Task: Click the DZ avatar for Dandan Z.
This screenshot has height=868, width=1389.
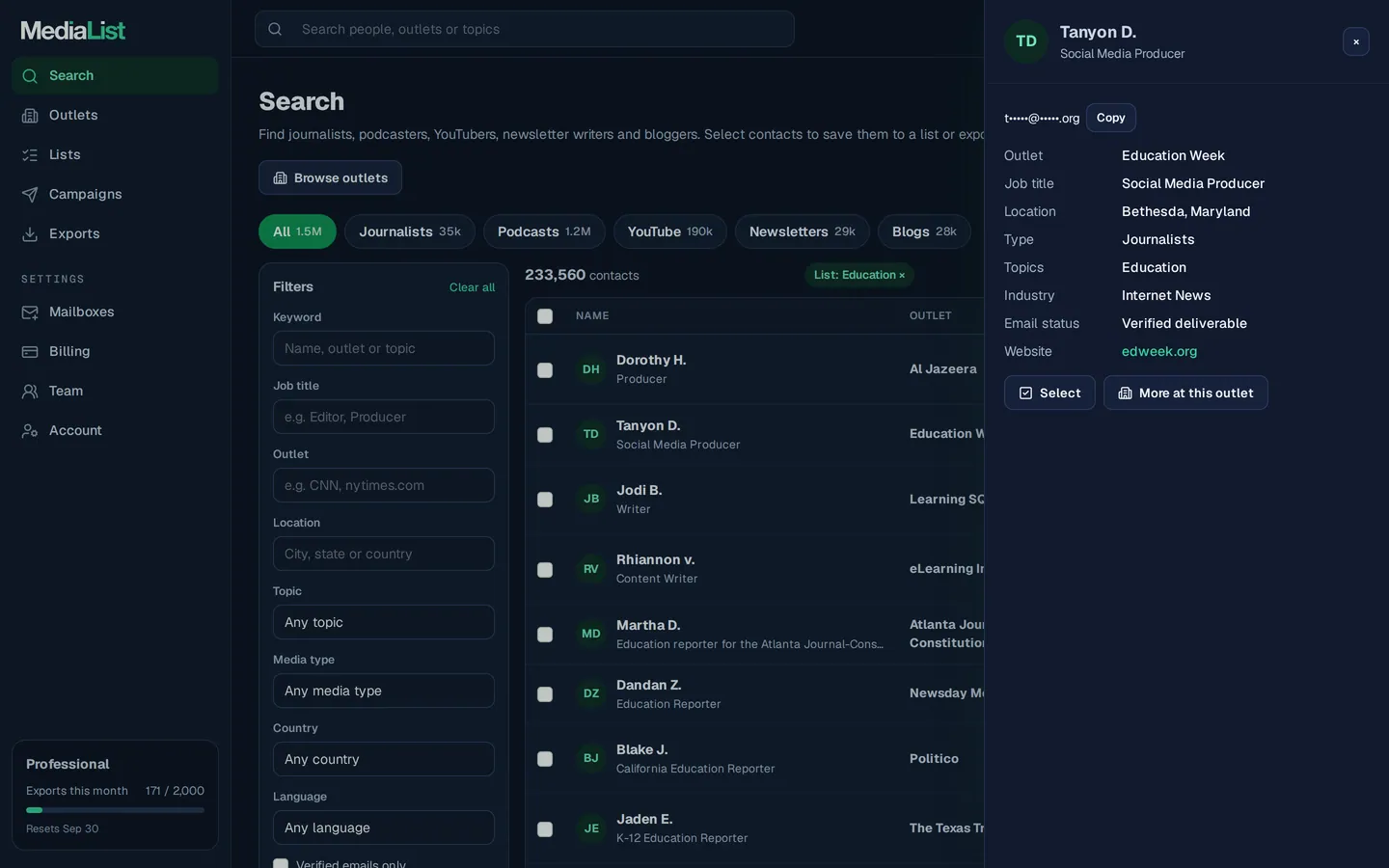Action: (591, 693)
